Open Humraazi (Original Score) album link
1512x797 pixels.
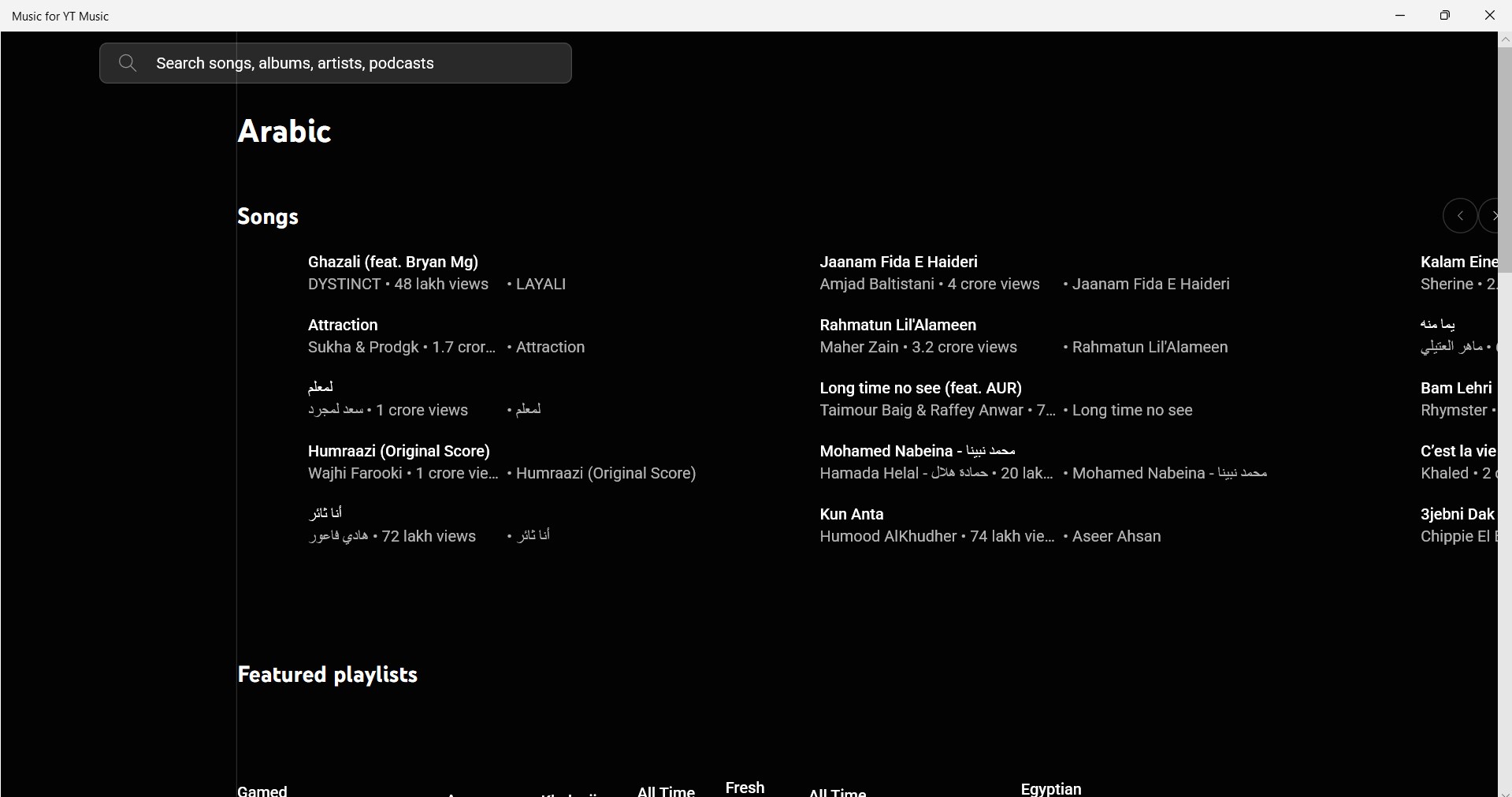[x=606, y=474]
